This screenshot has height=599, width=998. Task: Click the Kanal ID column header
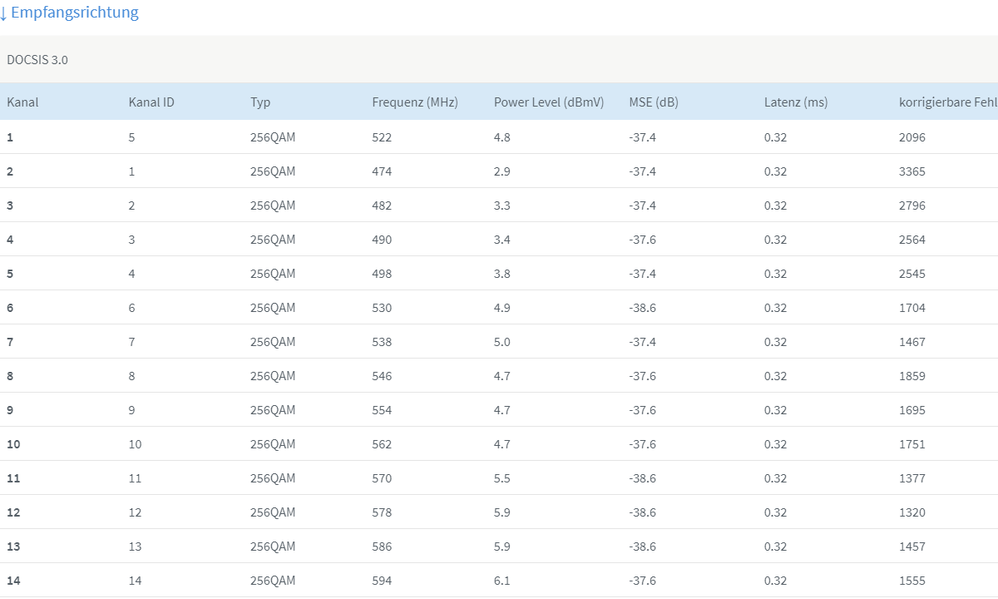pyautogui.click(x=151, y=102)
